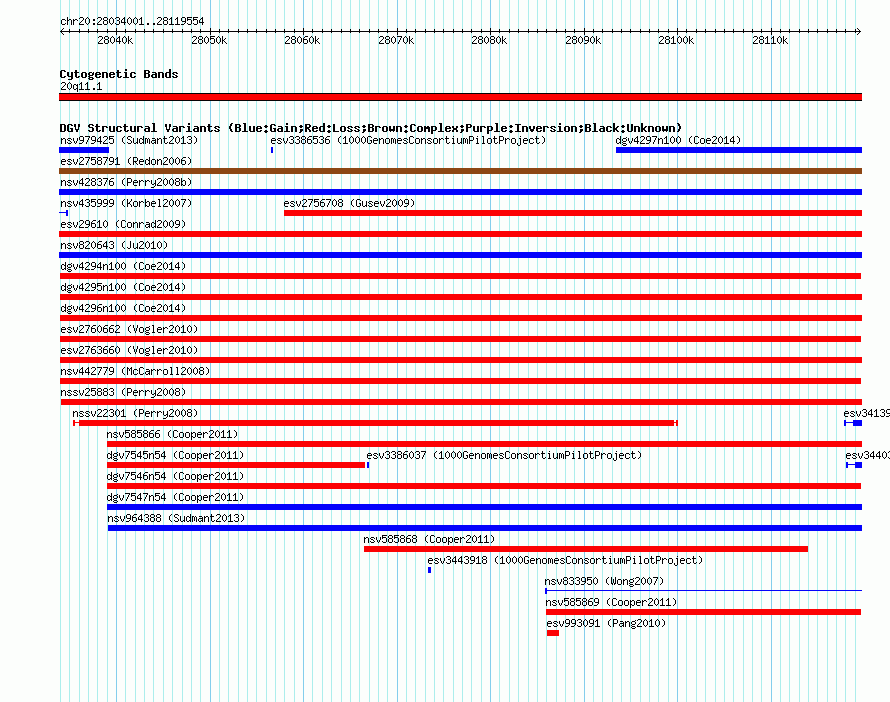890x702 pixels.
Task: Open esv2763660 (Vogler2010) variant
Action: [x=129, y=350]
